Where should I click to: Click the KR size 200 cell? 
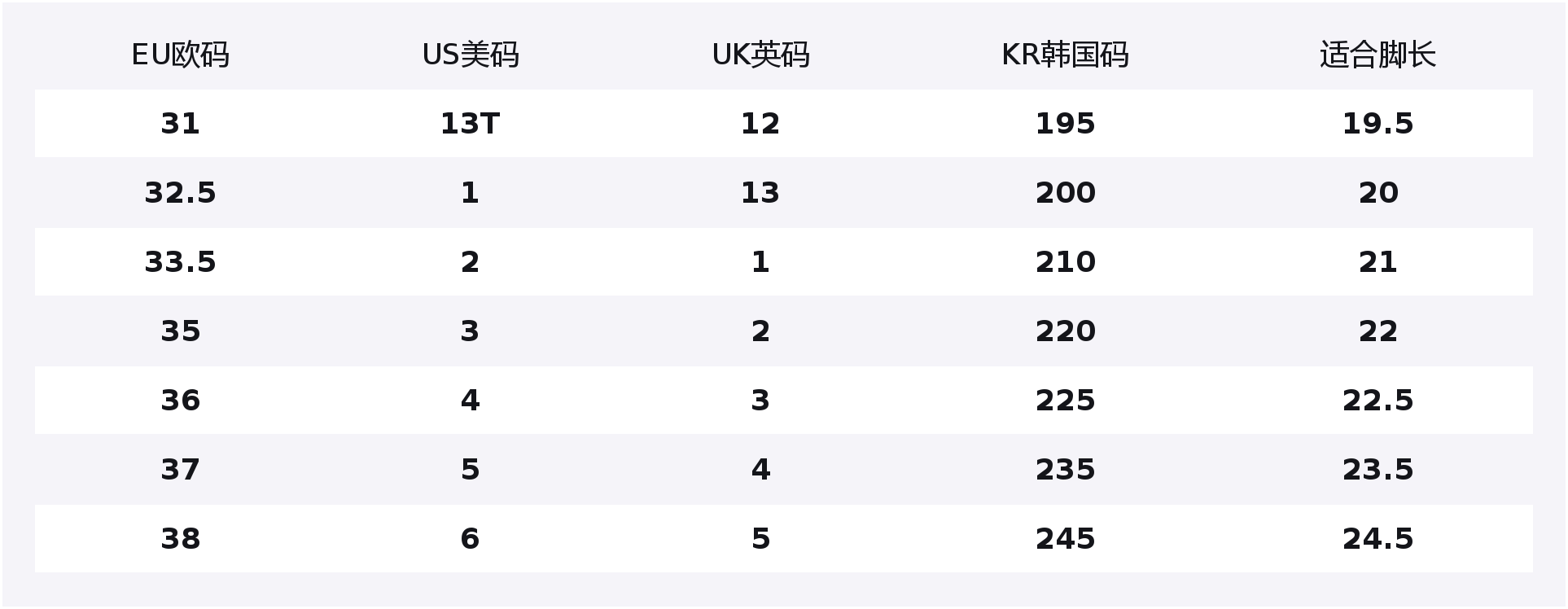point(1065,193)
